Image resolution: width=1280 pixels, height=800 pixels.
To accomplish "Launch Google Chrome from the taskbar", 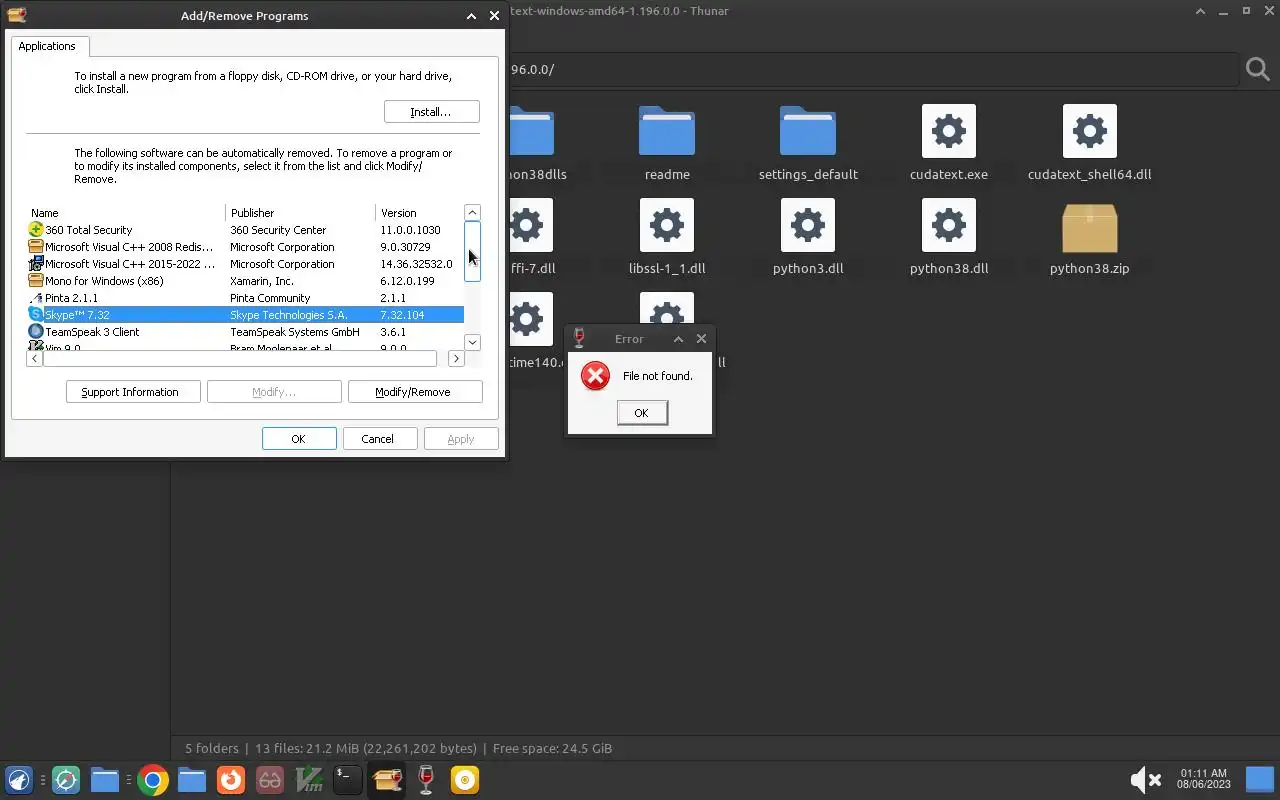I will (x=153, y=780).
